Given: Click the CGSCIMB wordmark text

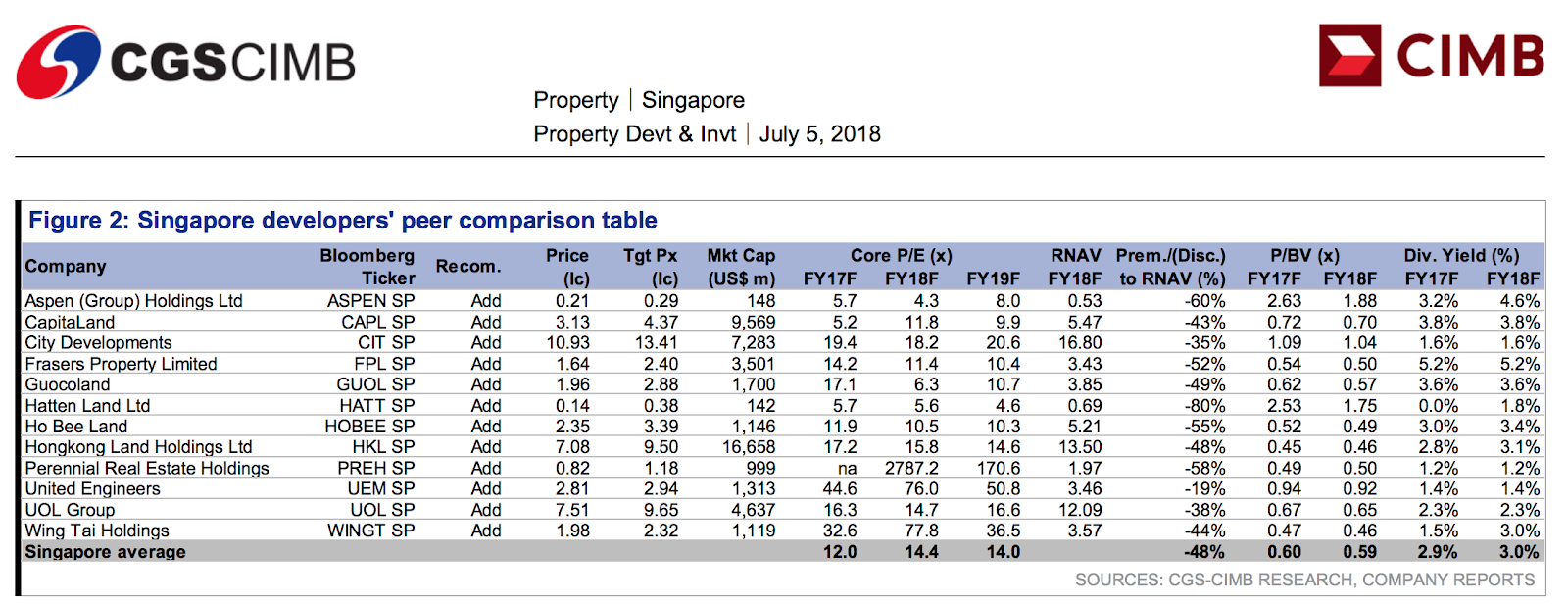Looking at the screenshot, I should pyautogui.click(x=233, y=63).
